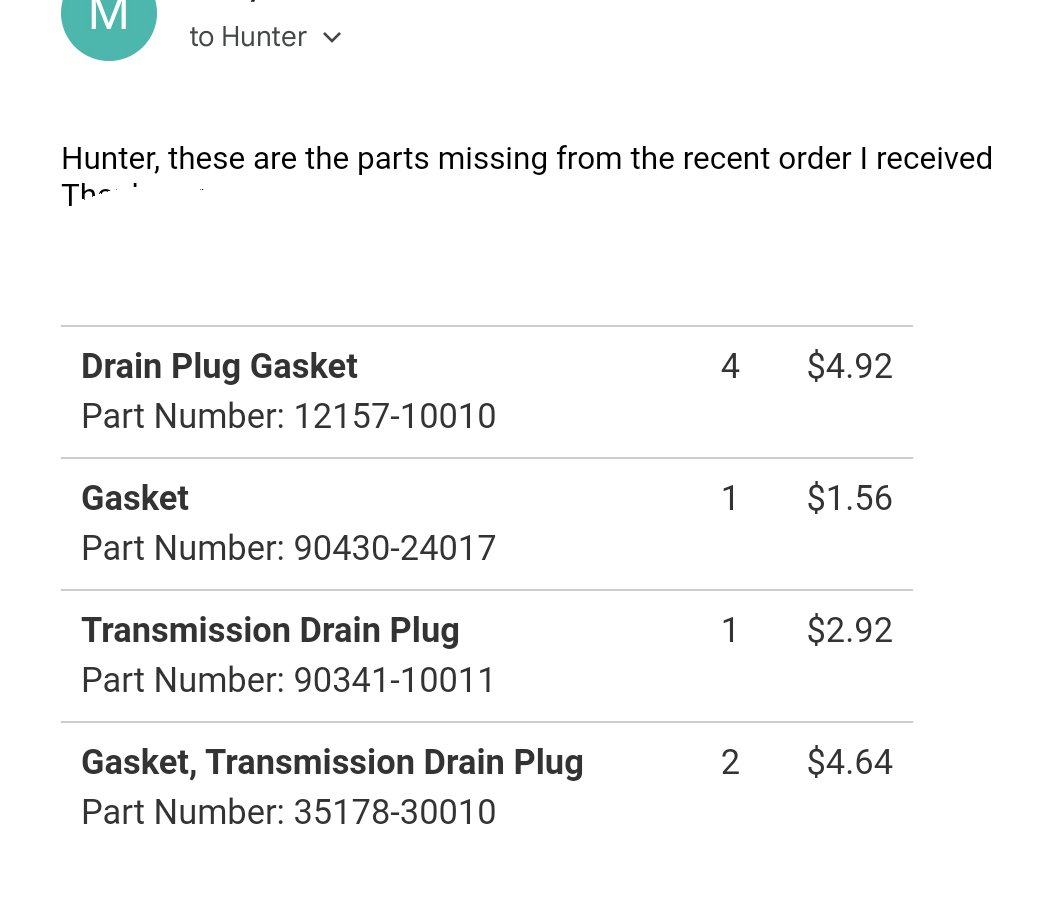Click quantity 1 for Transmission Drain Plug

(x=729, y=630)
